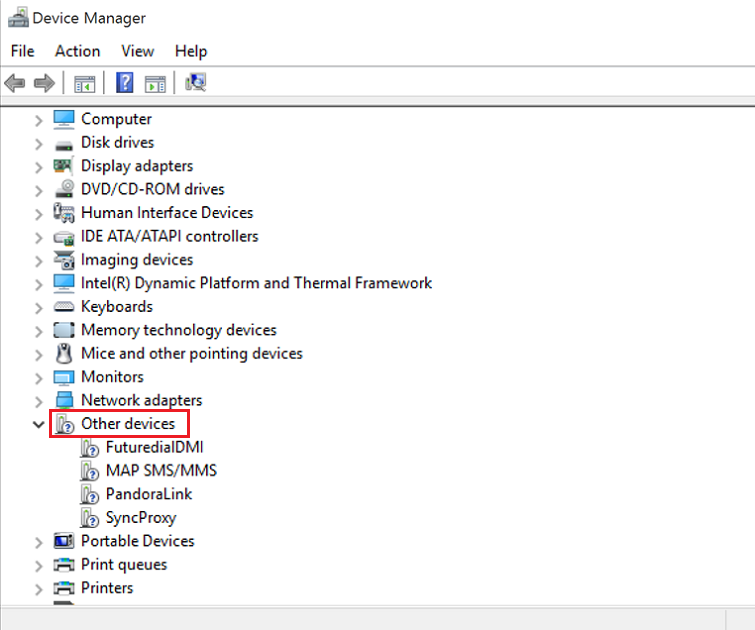Select the FuturedialDMI unknown device

(x=154, y=447)
